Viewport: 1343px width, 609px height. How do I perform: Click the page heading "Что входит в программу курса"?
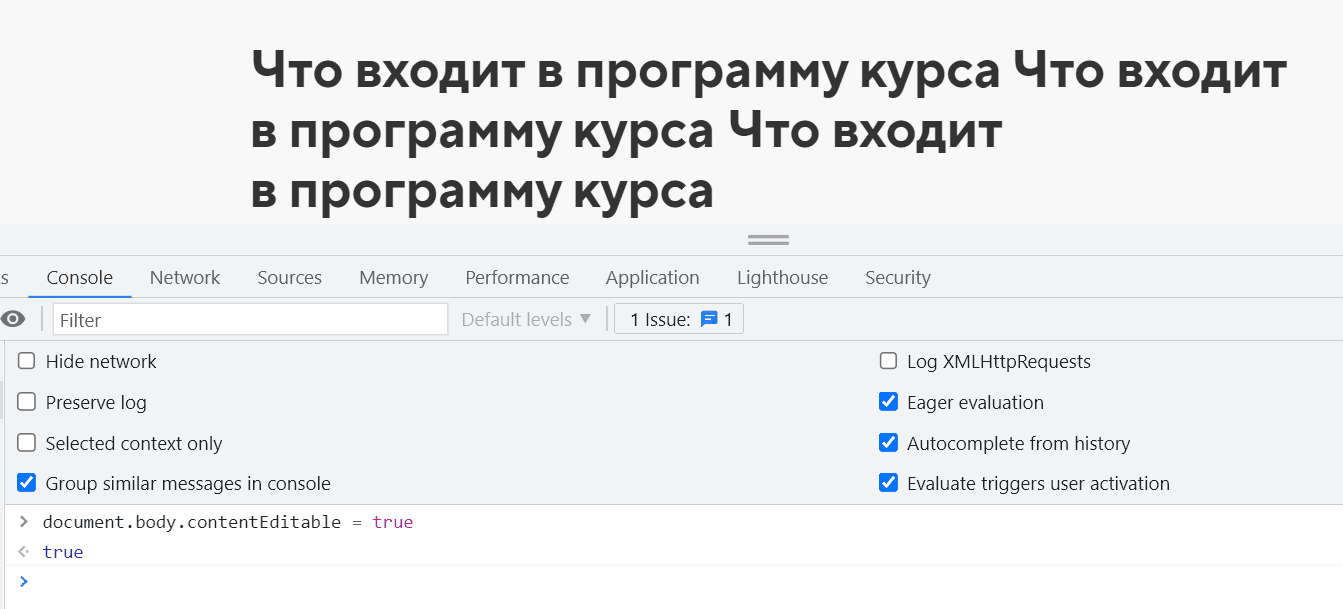pos(768,130)
